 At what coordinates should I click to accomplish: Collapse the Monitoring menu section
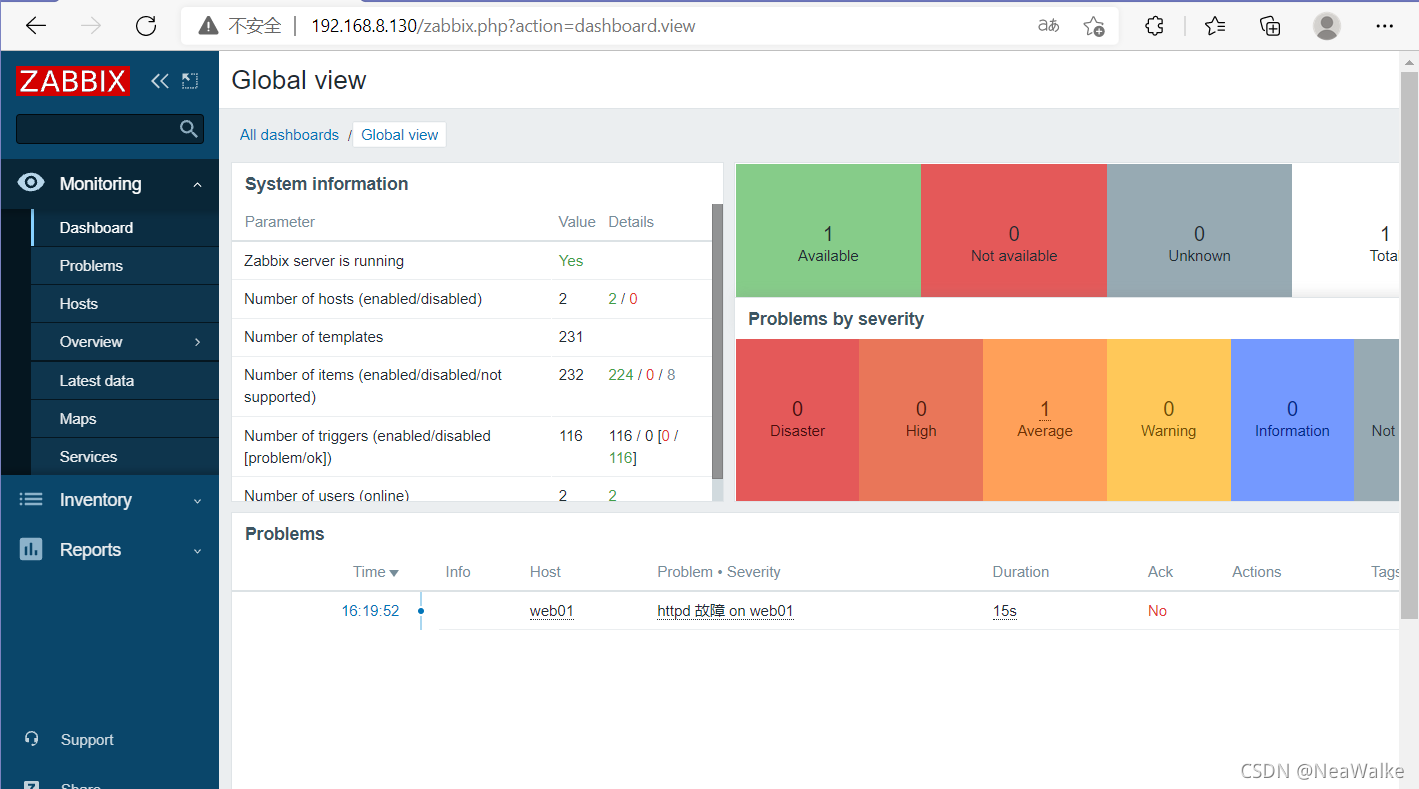pyautogui.click(x=197, y=184)
